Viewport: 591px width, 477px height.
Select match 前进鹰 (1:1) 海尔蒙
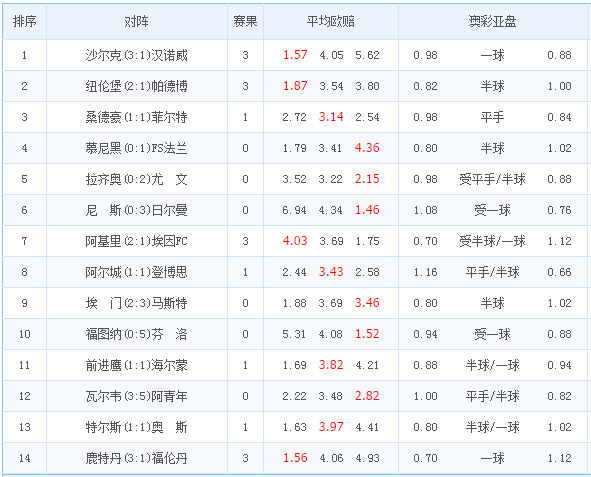[x=136, y=365]
